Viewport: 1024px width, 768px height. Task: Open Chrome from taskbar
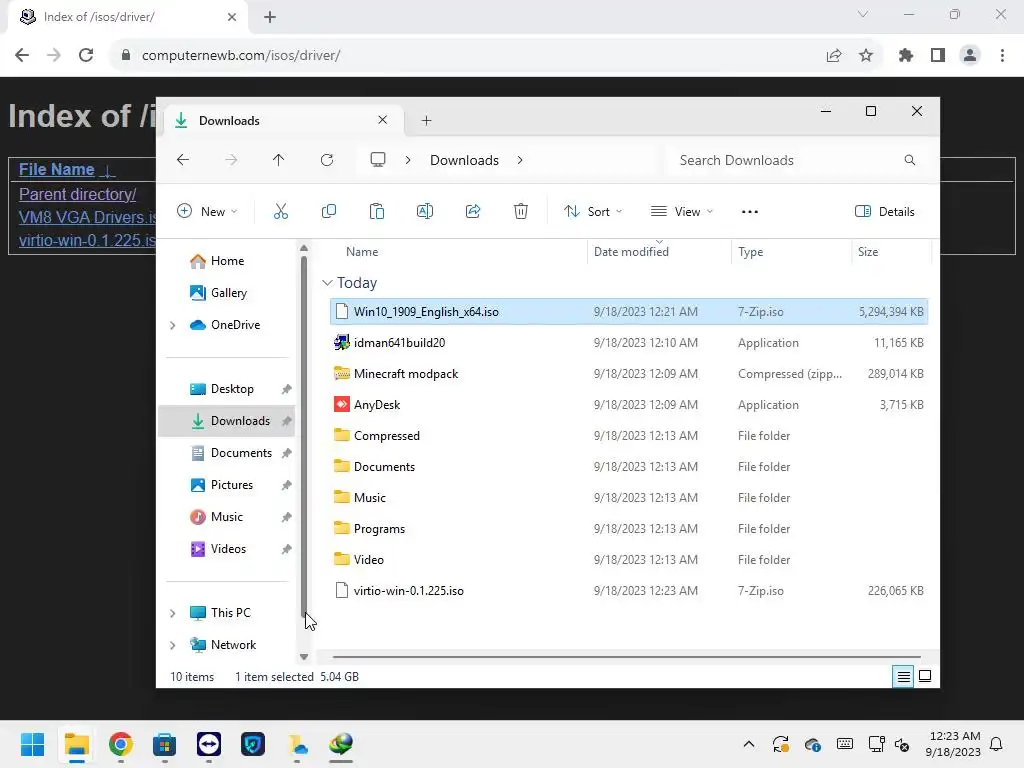(x=121, y=744)
